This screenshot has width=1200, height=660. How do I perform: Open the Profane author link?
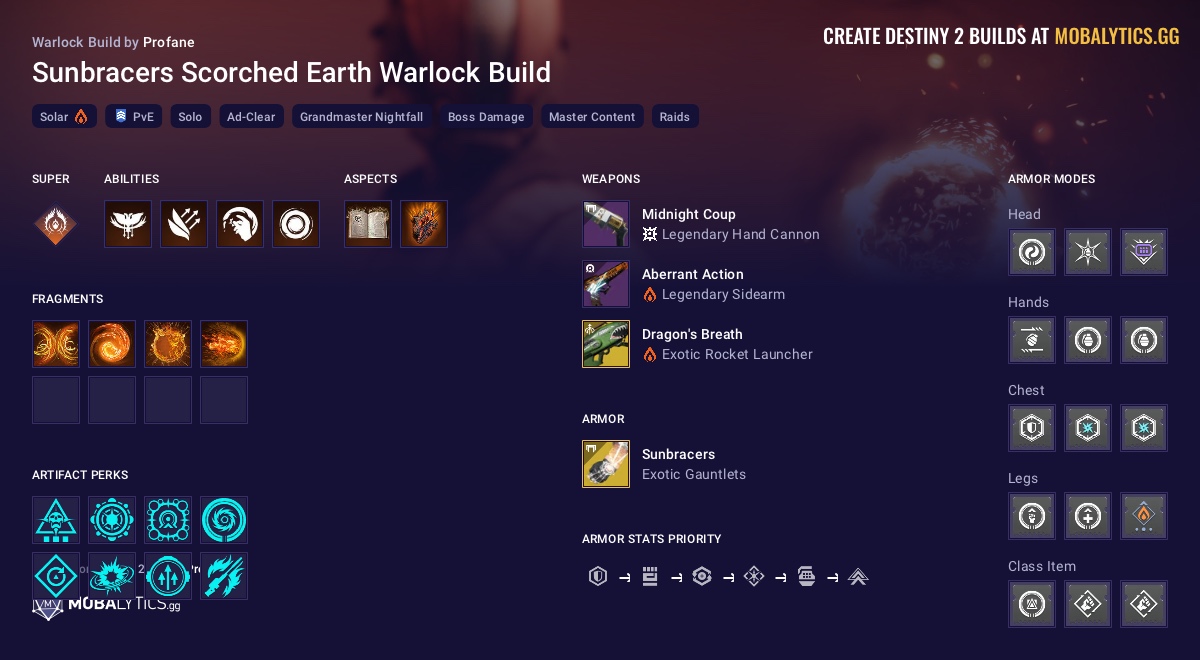(169, 42)
